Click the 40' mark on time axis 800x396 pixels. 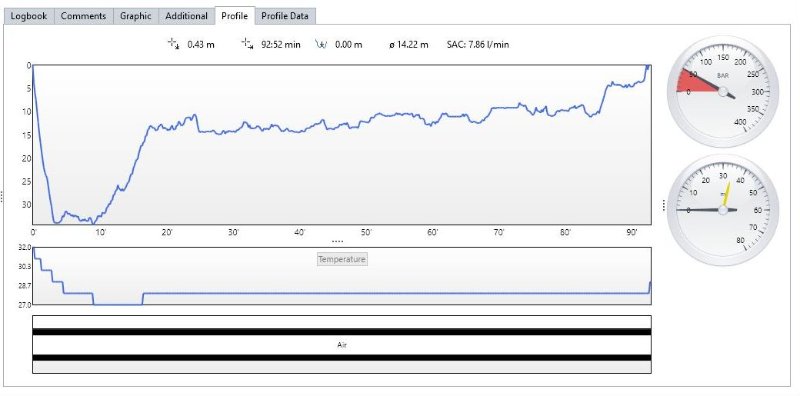(x=299, y=232)
